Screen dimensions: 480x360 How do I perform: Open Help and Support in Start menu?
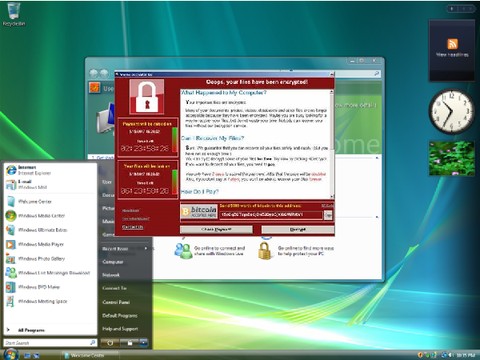tap(120, 329)
